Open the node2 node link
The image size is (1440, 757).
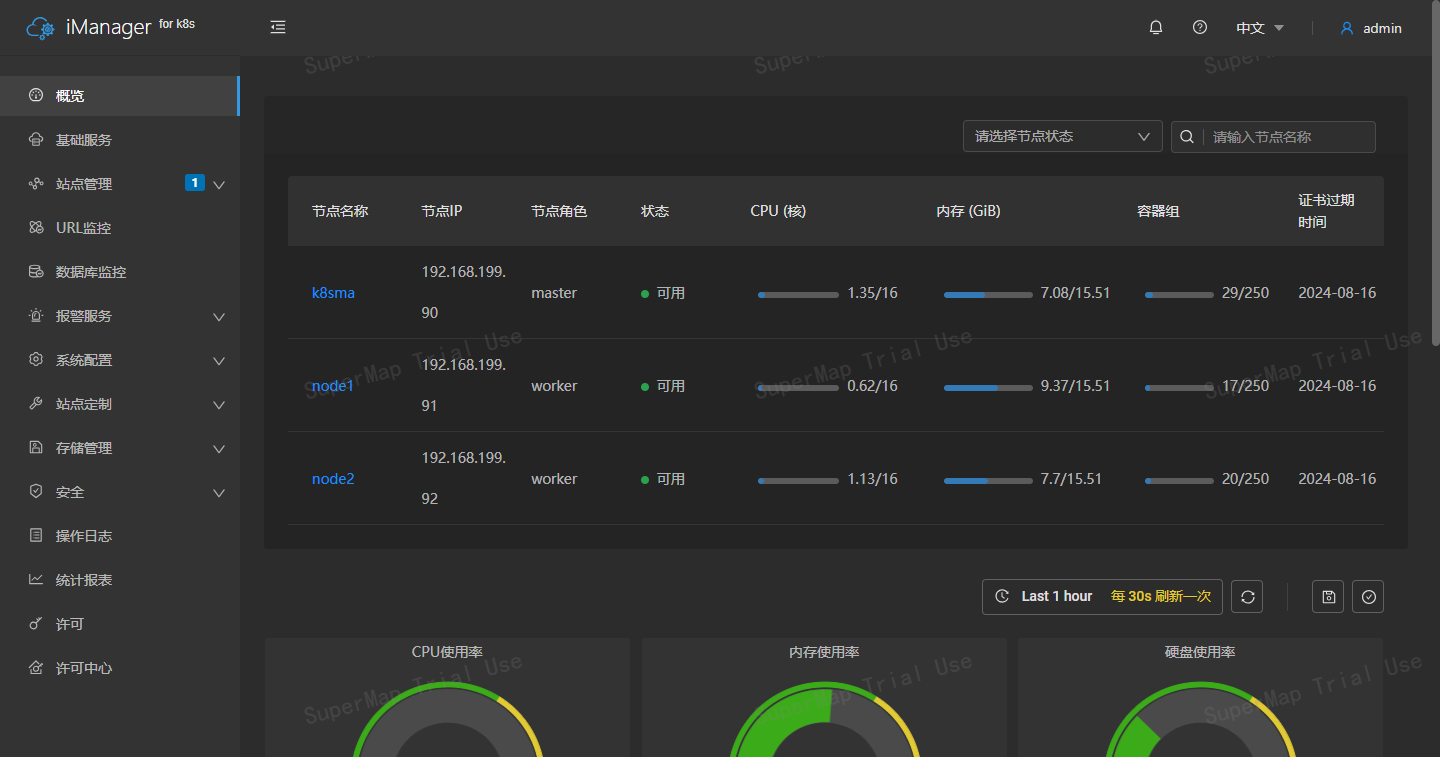click(x=333, y=479)
